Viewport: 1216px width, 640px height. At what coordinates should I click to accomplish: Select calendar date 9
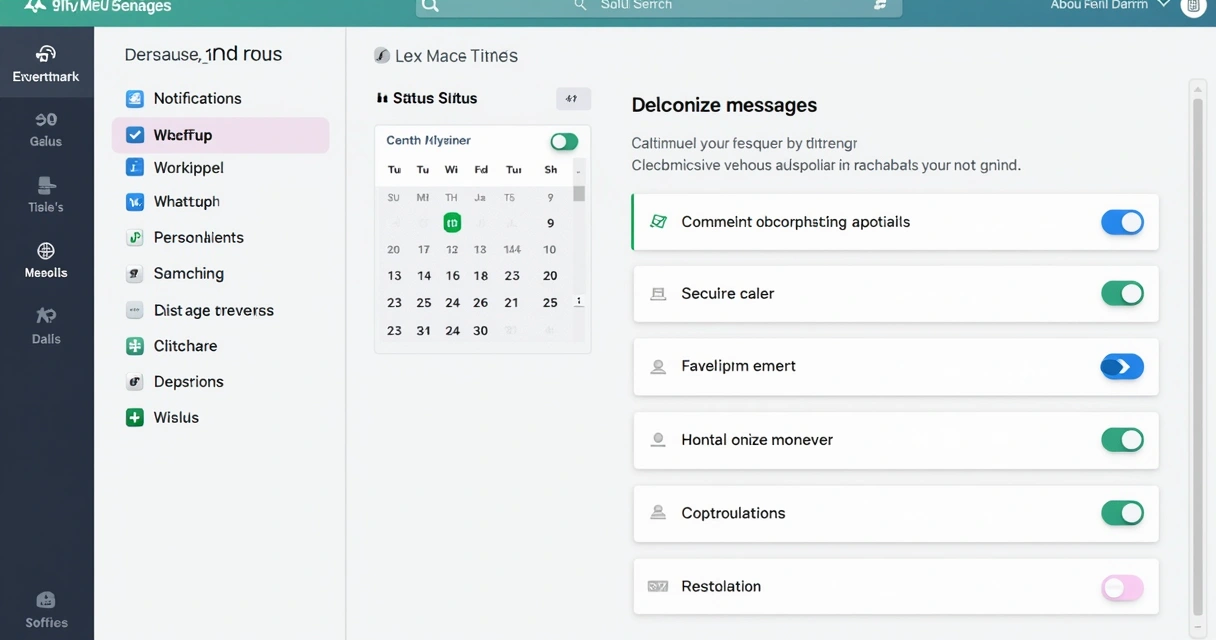550,224
